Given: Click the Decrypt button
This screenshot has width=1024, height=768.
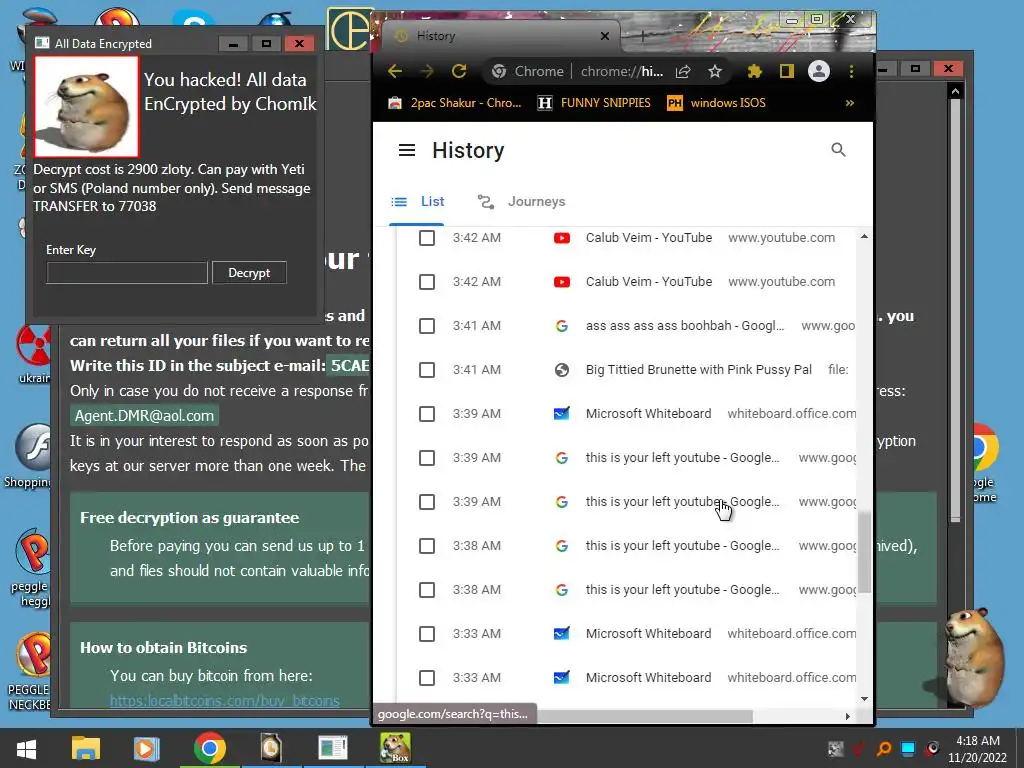Looking at the screenshot, I should pyautogui.click(x=249, y=273).
